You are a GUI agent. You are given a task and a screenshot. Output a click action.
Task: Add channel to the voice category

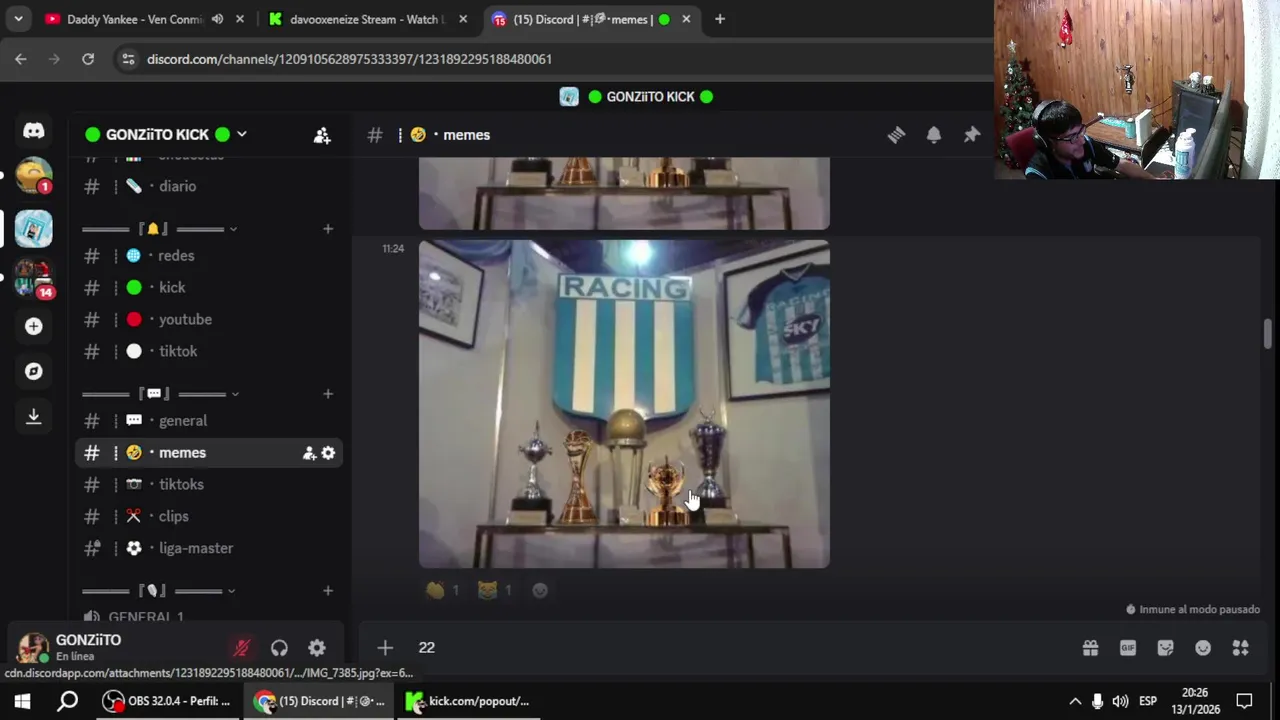pos(327,591)
